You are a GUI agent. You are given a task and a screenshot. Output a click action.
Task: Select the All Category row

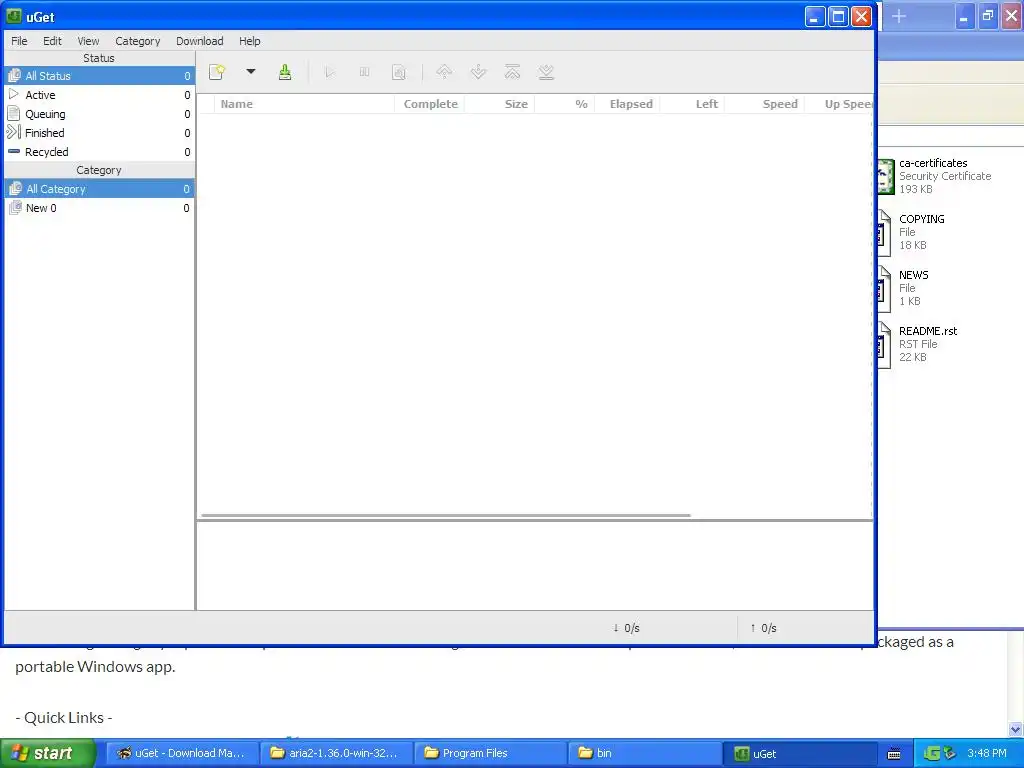[x=99, y=189]
